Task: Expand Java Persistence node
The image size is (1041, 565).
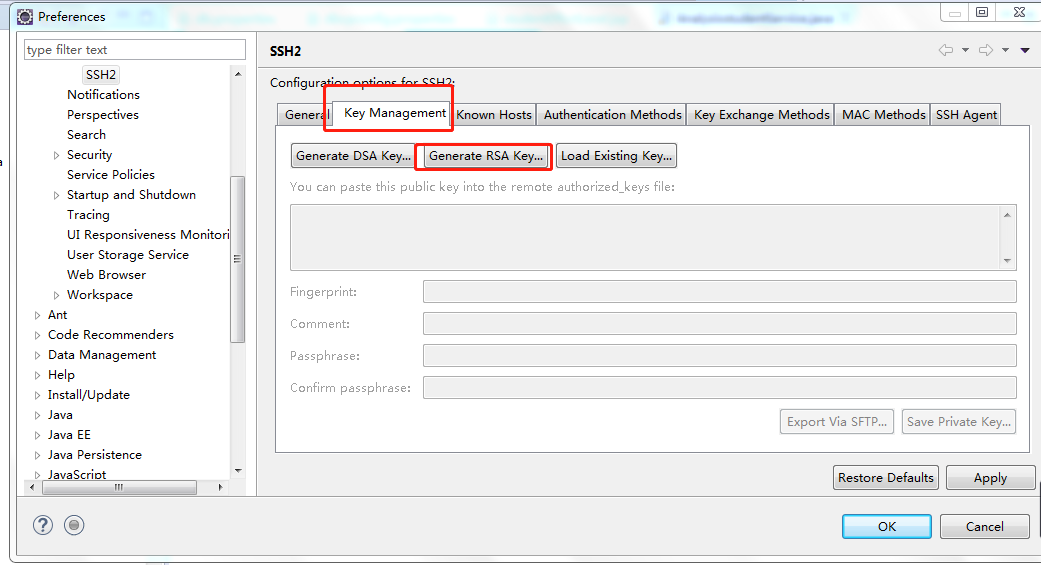Action: click(x=37, y=455)
